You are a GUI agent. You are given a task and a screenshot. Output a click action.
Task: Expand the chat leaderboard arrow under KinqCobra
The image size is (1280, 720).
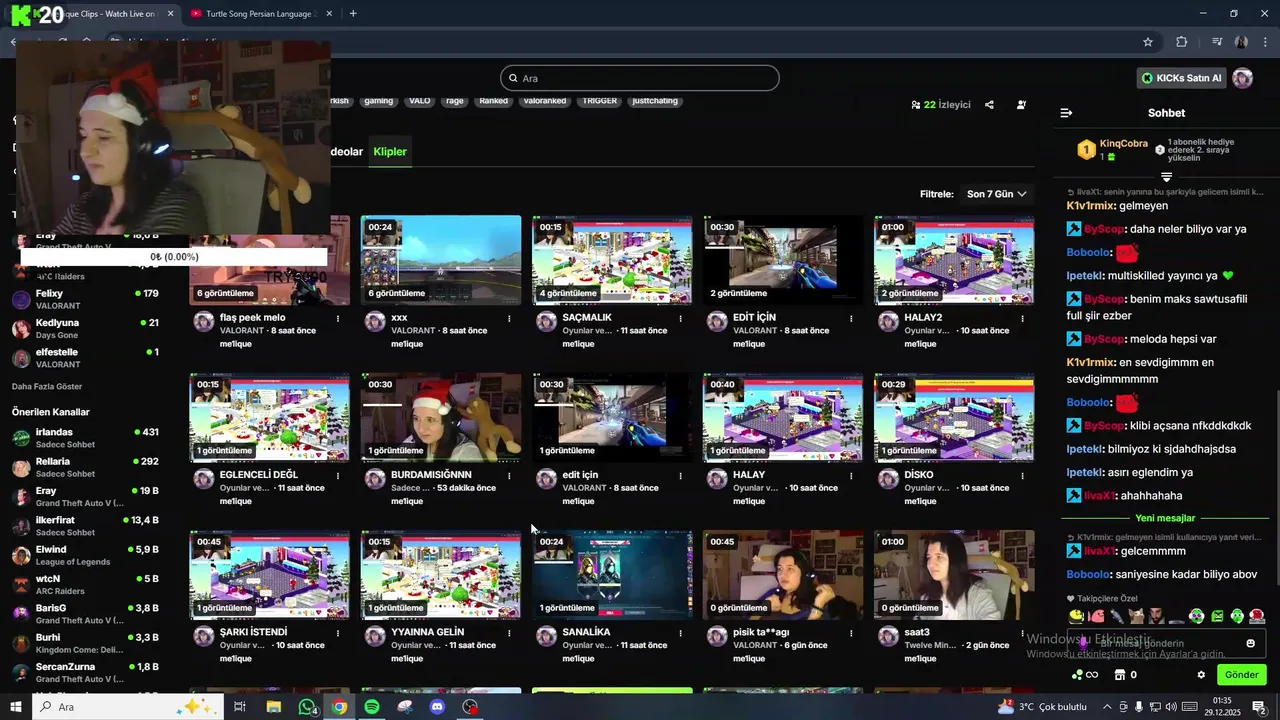pyautogui.click(x=1166, y=177)
